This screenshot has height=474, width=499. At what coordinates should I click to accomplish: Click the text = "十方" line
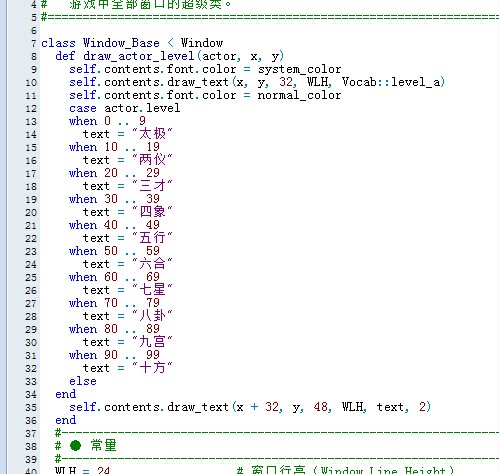point(128,368)
